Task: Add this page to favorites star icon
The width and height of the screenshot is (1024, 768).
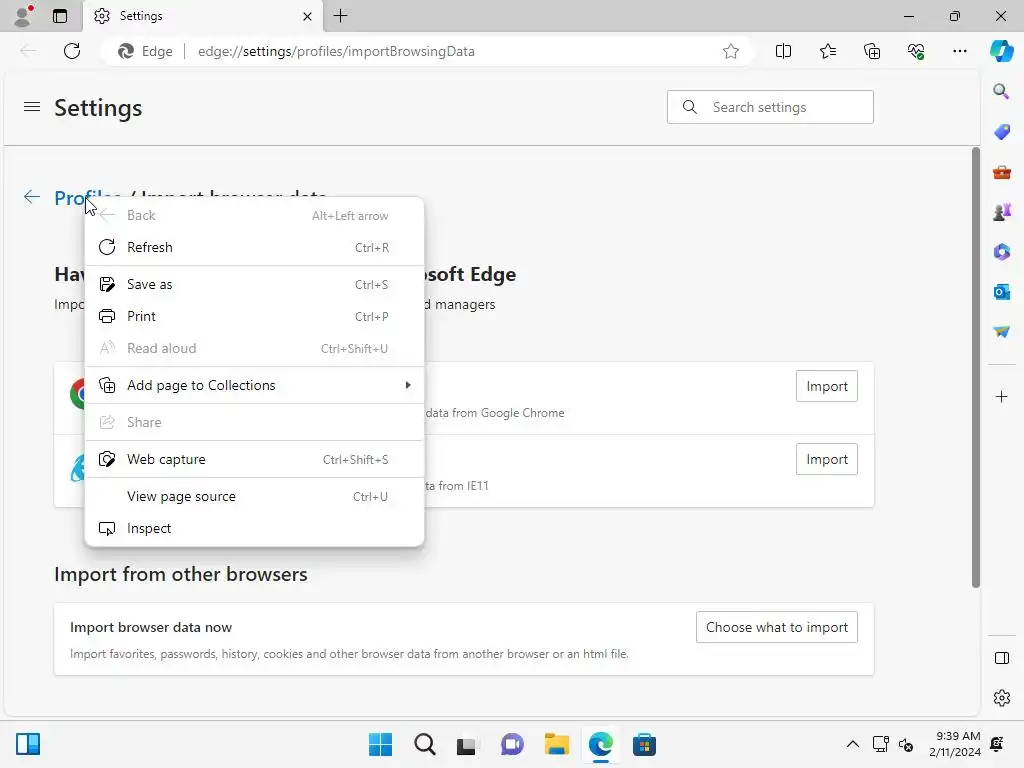Action: click(731, 51)
